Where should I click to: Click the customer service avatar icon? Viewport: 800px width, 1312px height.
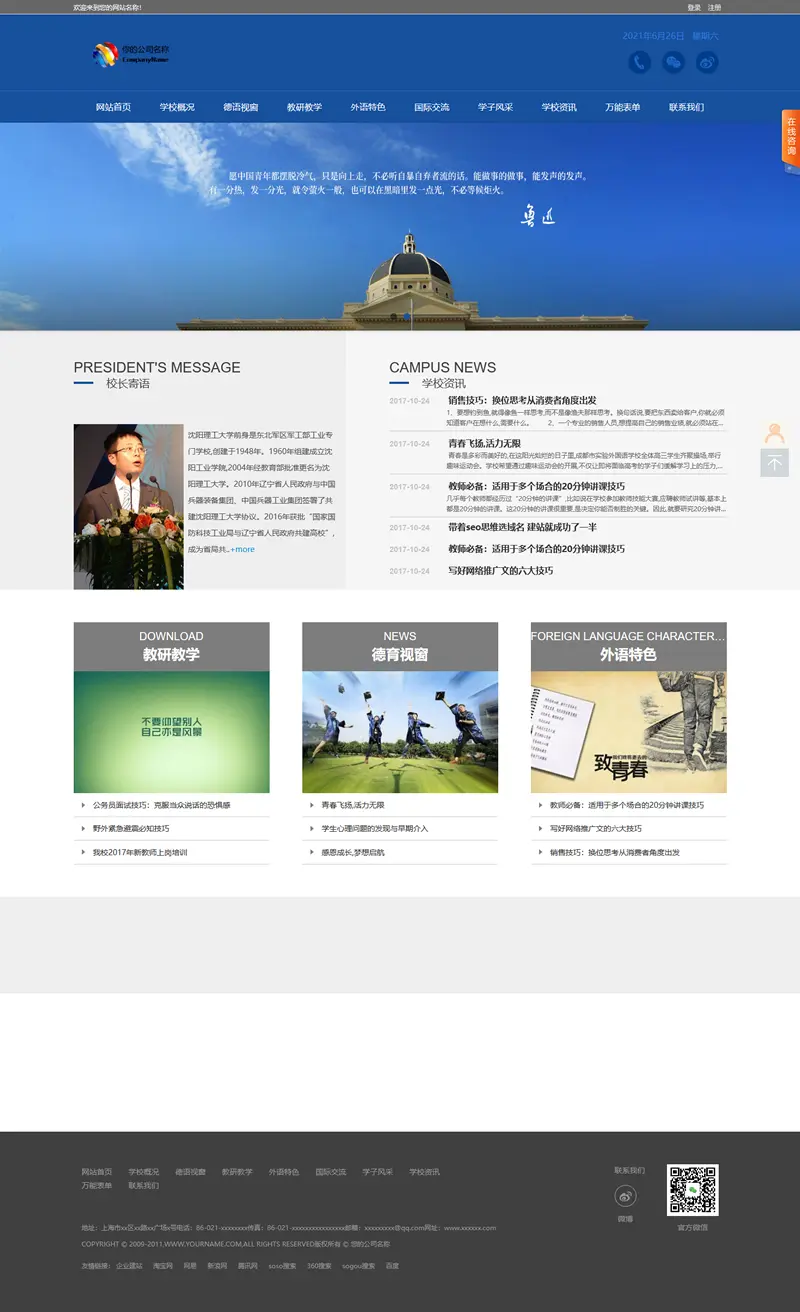click(x=774, y=434)
